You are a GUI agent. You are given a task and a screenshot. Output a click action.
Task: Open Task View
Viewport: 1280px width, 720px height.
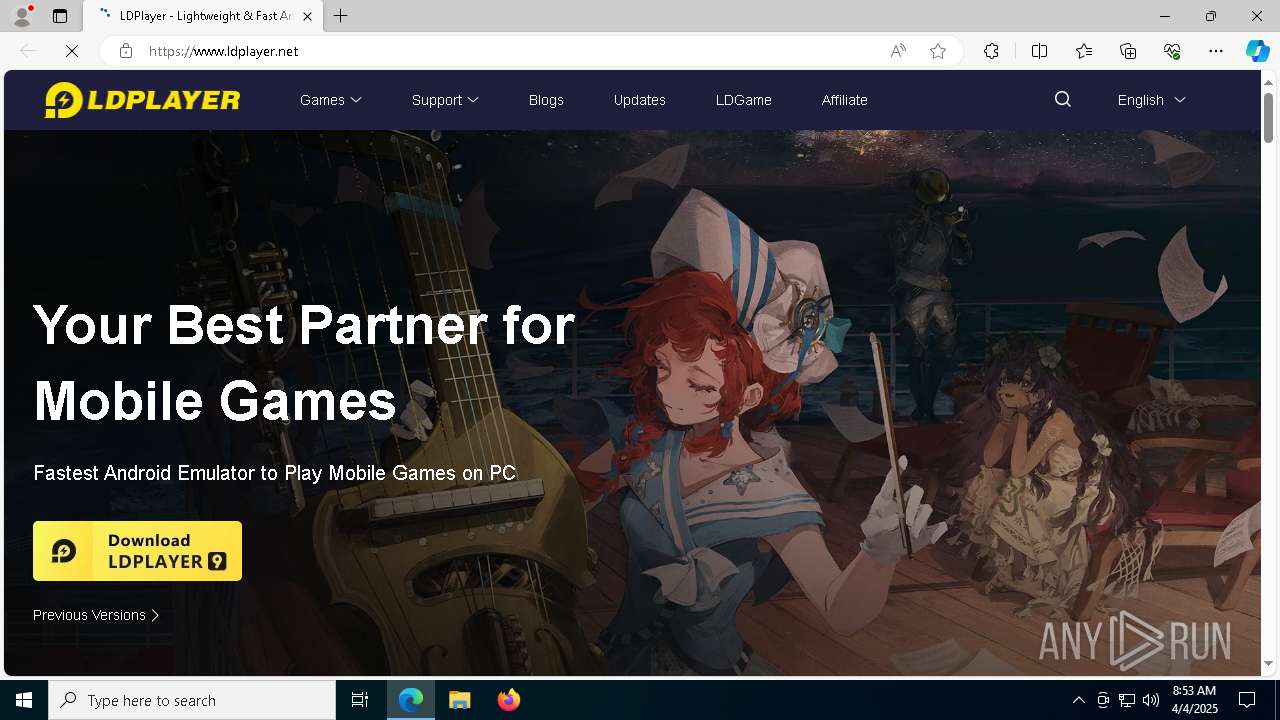coord(360,700)
